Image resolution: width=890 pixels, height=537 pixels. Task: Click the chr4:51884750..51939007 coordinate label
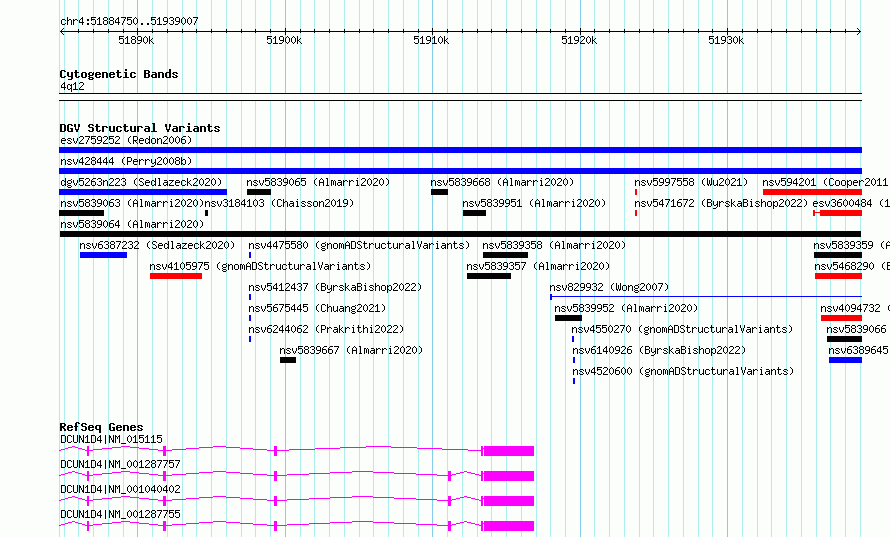(129, 22)
